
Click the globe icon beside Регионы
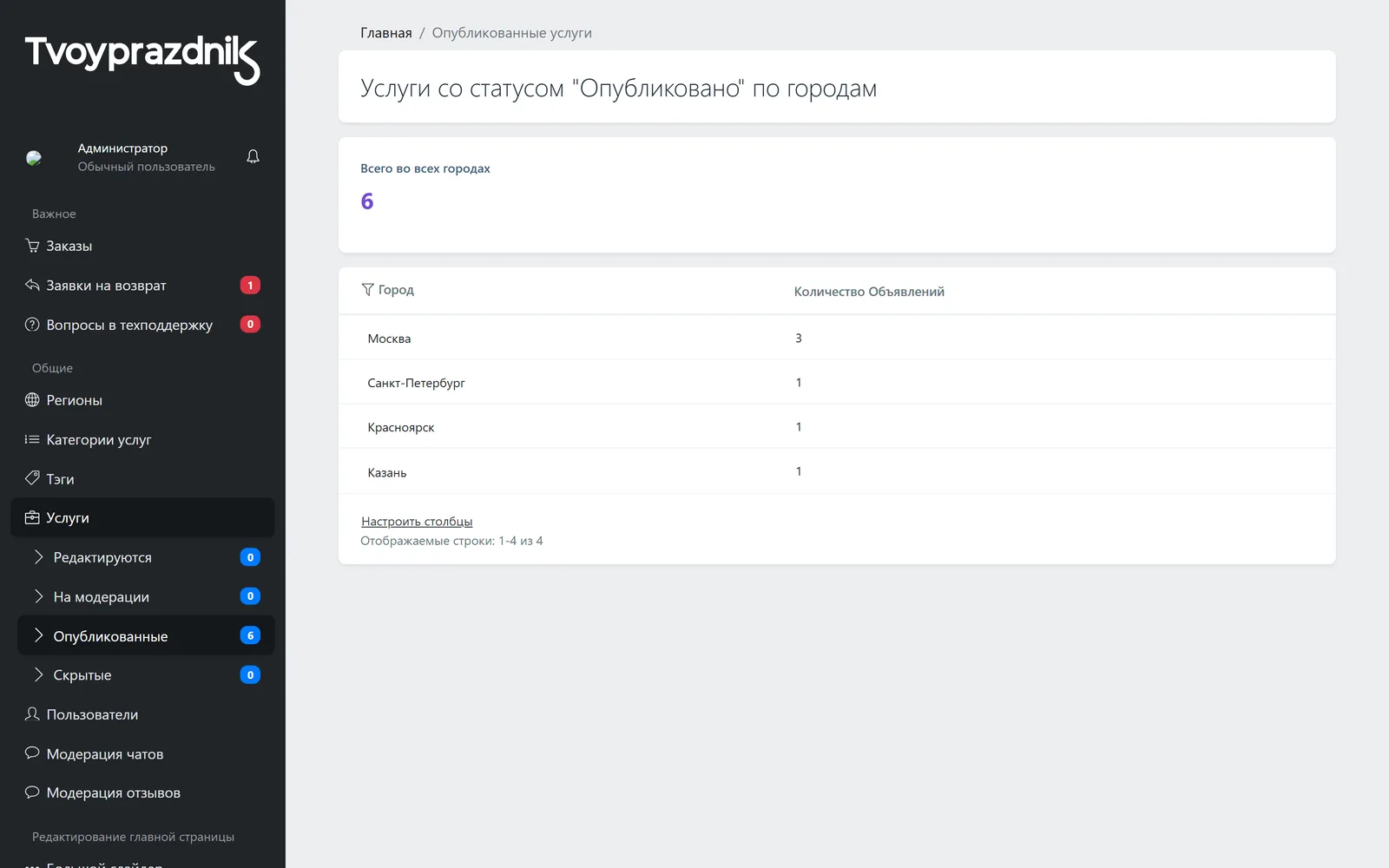32,399
